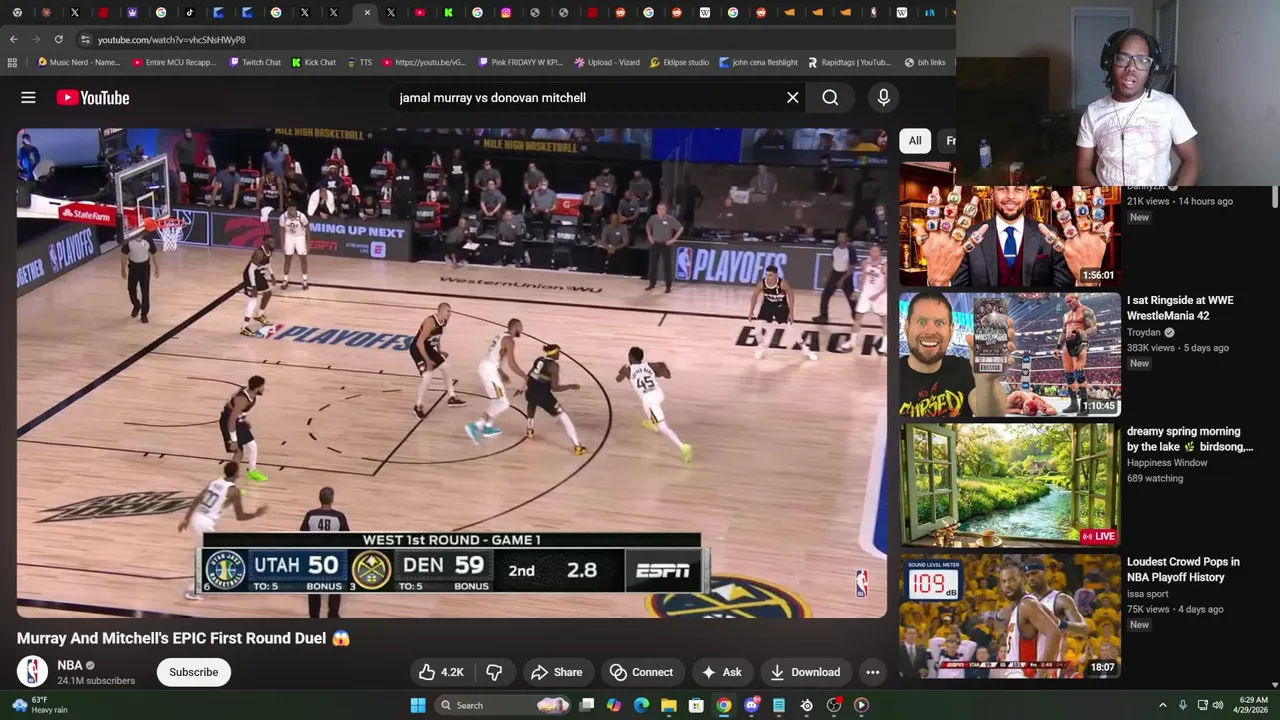Show hidden system tray icons chevron

coord(1162,705)
